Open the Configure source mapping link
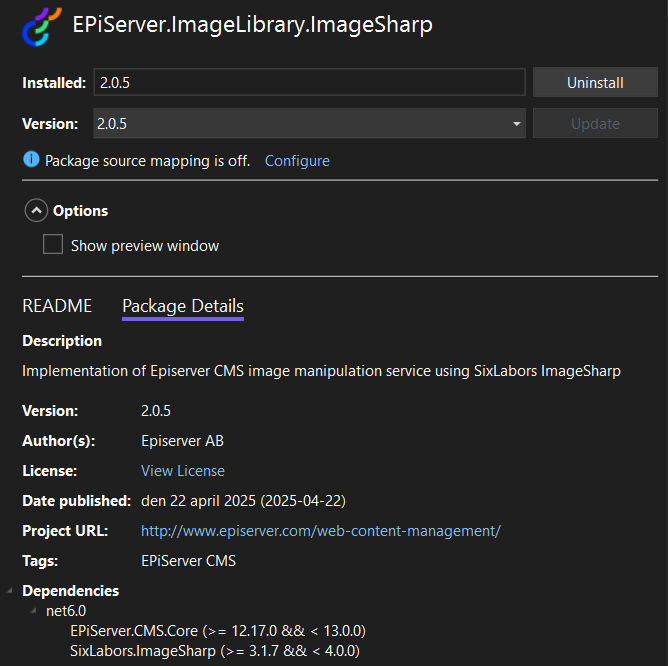This screenshot has height=666, width=668. tap(297, 161)
